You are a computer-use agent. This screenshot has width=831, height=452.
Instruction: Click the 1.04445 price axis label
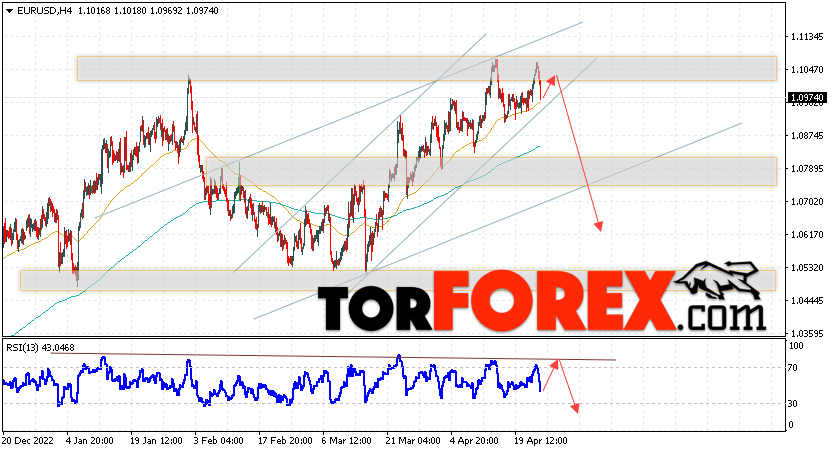[807, 300]
